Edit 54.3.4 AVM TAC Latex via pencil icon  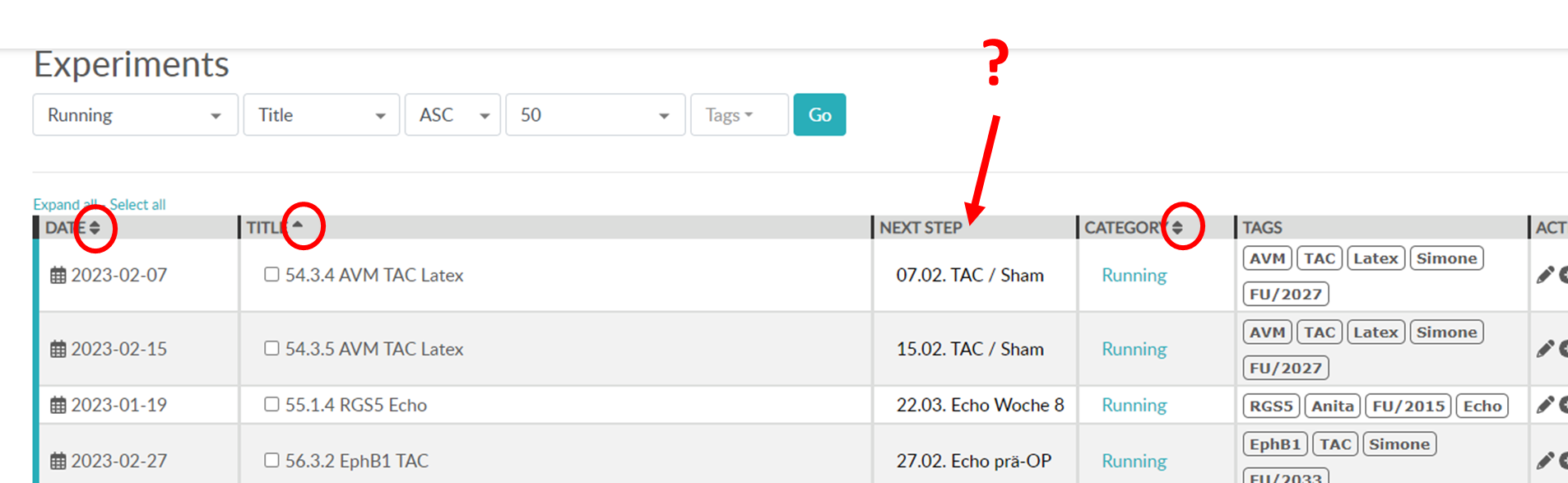(x=1545, y=276)
